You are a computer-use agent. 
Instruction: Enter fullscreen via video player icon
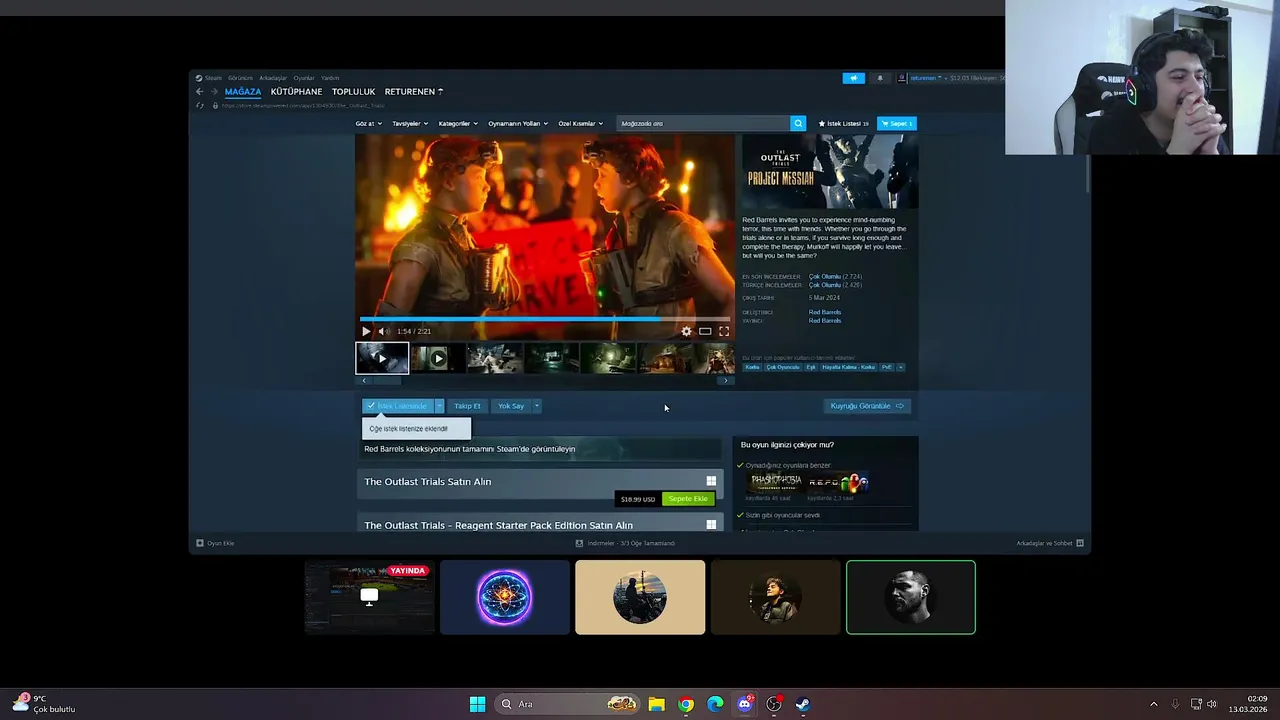pyautogui.click(x=724, y=331)
